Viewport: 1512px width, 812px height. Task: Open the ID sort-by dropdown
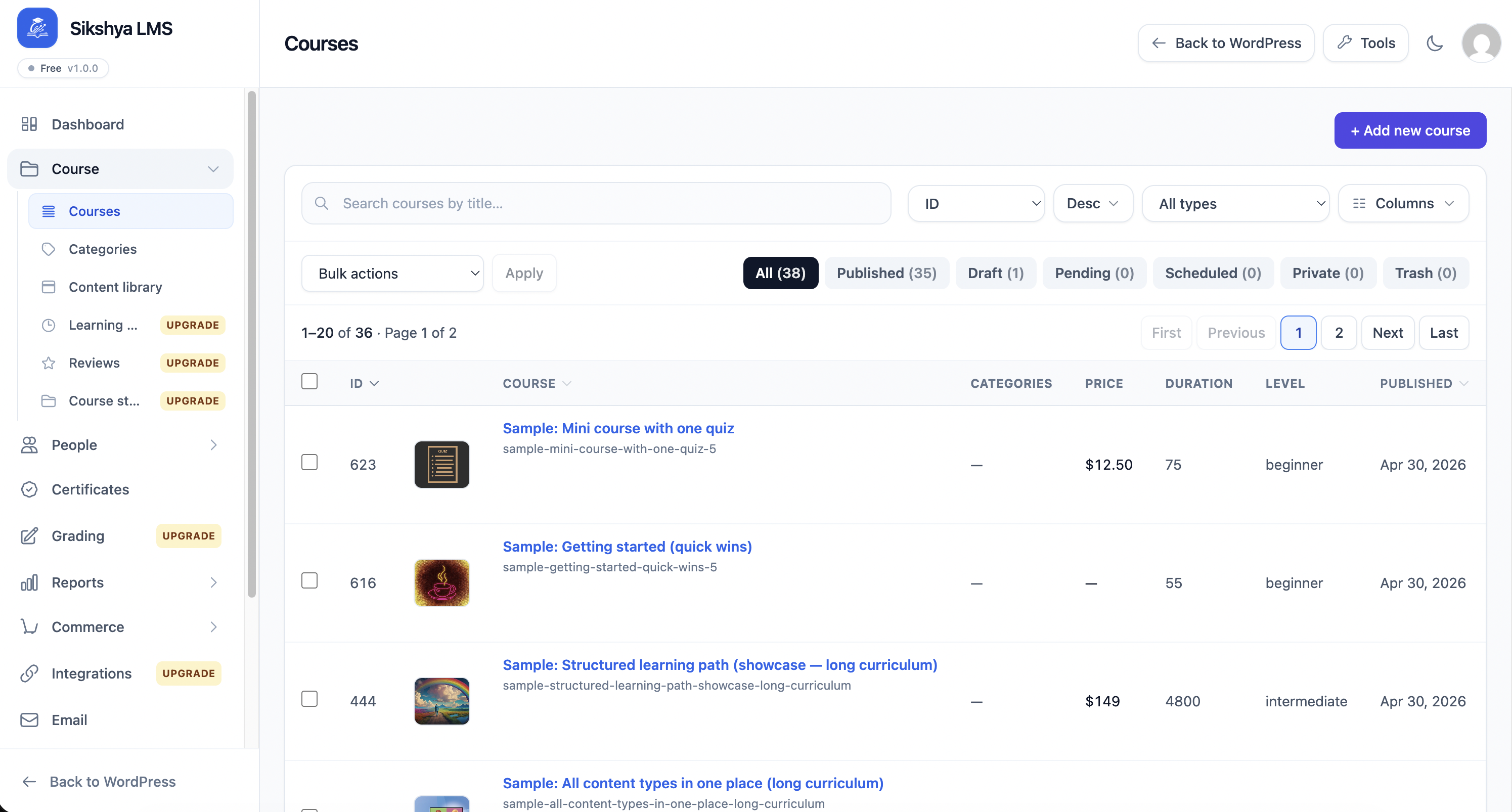(x=976, y=203)
